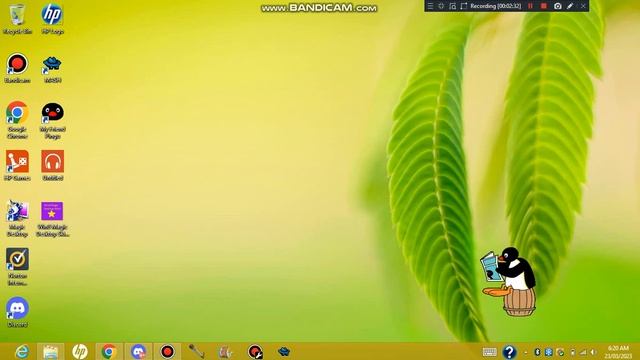Open Internet Explorer from the taskbar
The height and width of the screenshot is (360, 640).
click(22, 351)
